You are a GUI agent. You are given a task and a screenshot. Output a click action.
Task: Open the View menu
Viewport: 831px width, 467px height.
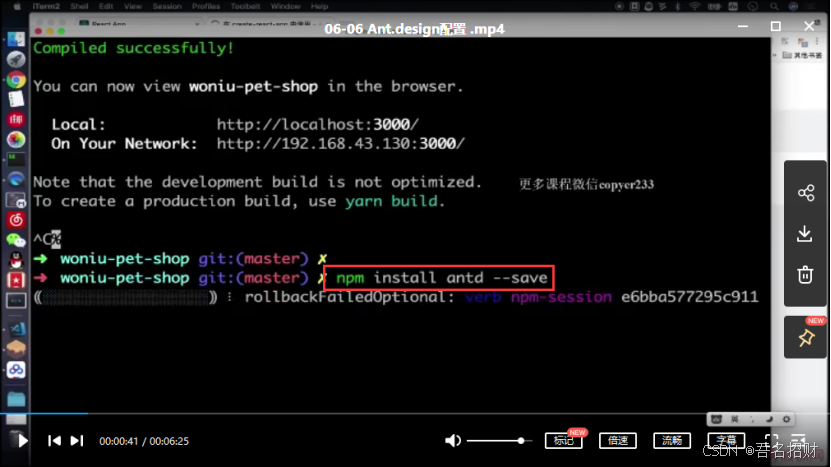pyautogui.click(x=132, y=6)
